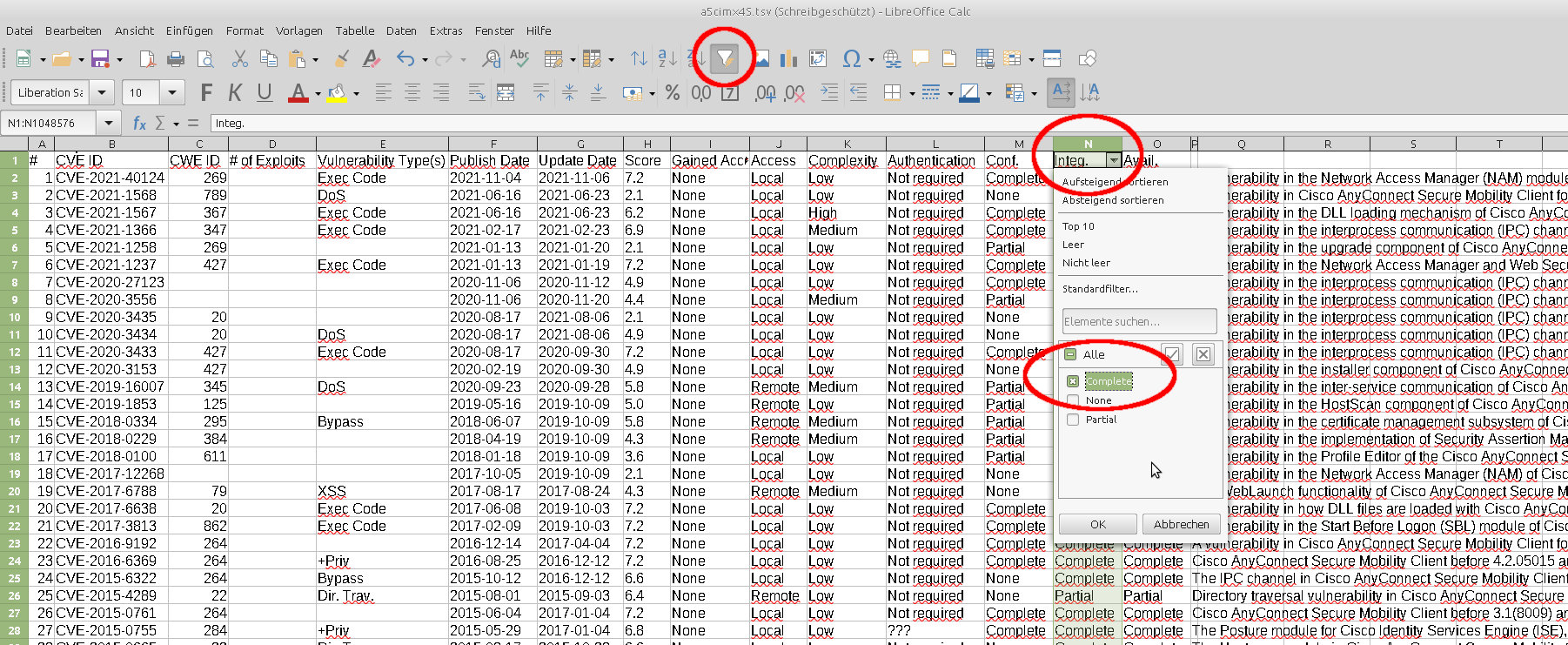Click the Sort ascending icon

pos(667,58)
